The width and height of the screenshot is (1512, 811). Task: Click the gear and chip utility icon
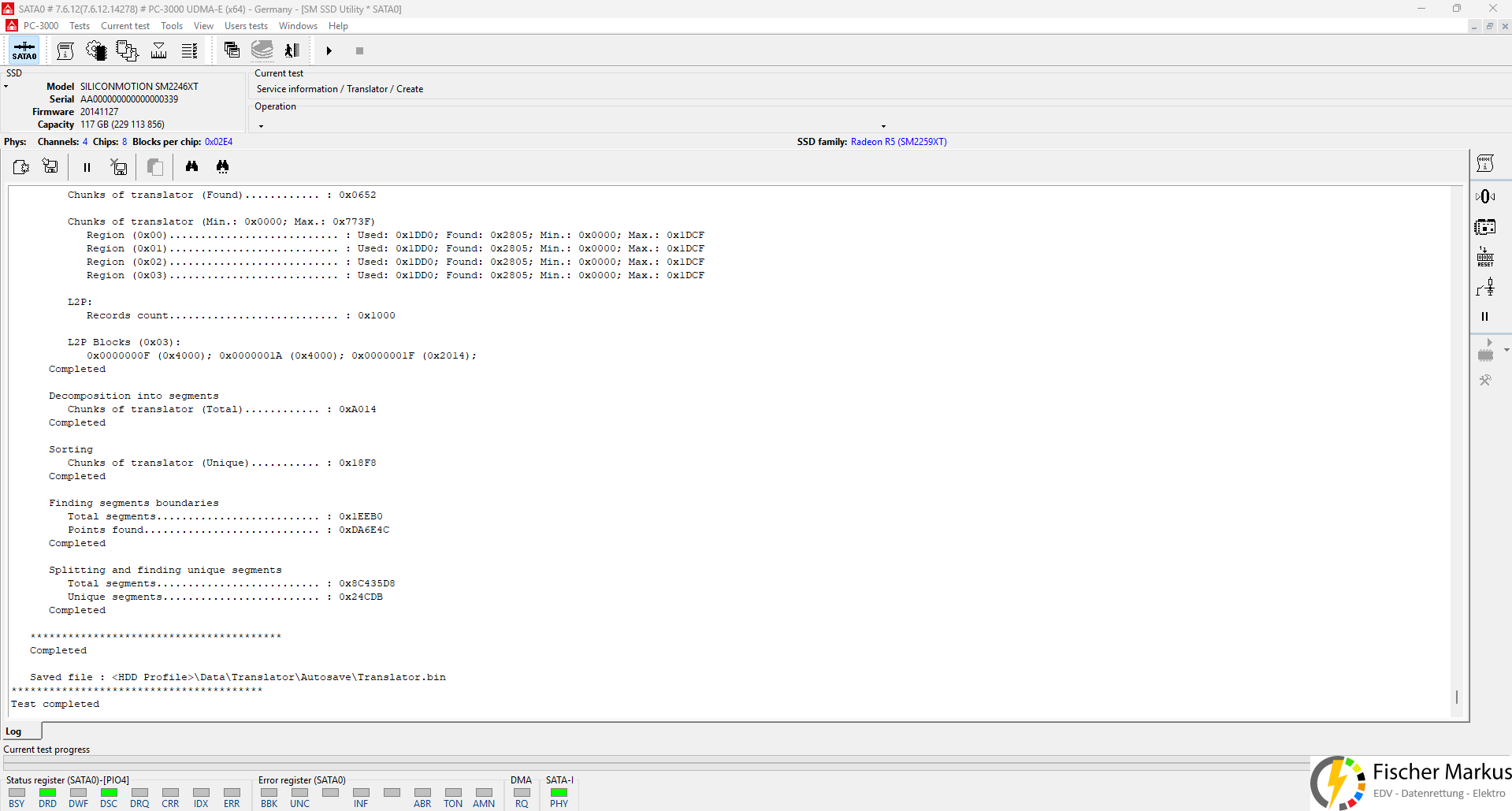click(96, 50)
